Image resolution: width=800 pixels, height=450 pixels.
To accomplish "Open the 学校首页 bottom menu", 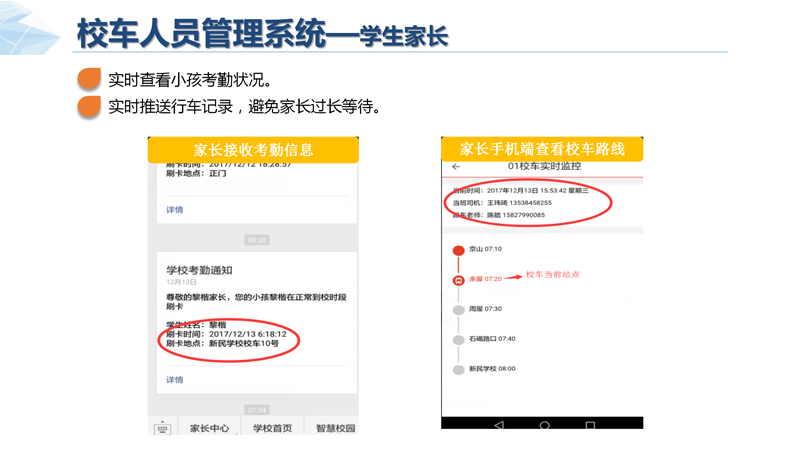I will (x=272, y=428).
